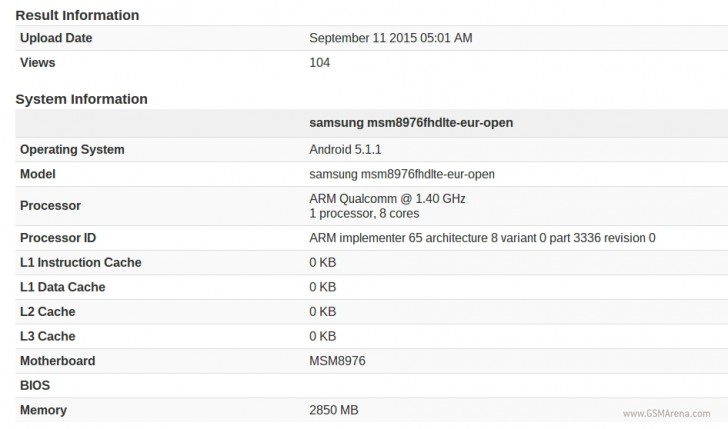Image resolution: width=728 pixels, height=429 pixels.
Task: Click the www.GSMArena.com watermark
Action: 670,413
